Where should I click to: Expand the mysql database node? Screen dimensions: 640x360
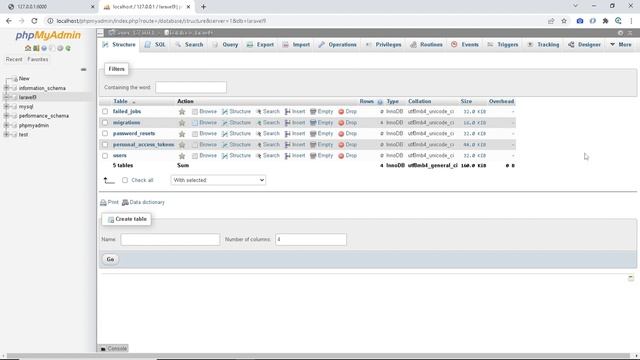point(6,107)
